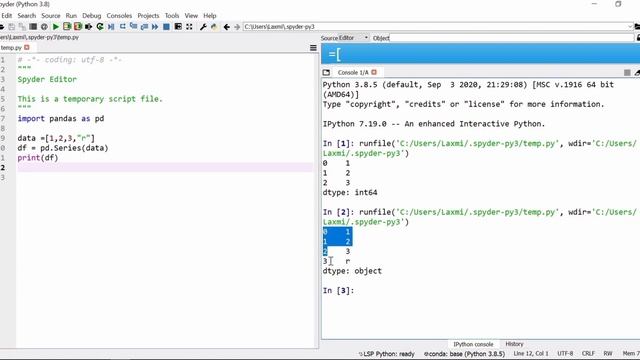This screenshot has width=640, height=360.
Task: Open the editor pane options hamburger menu
Action: tap(313, 48)
